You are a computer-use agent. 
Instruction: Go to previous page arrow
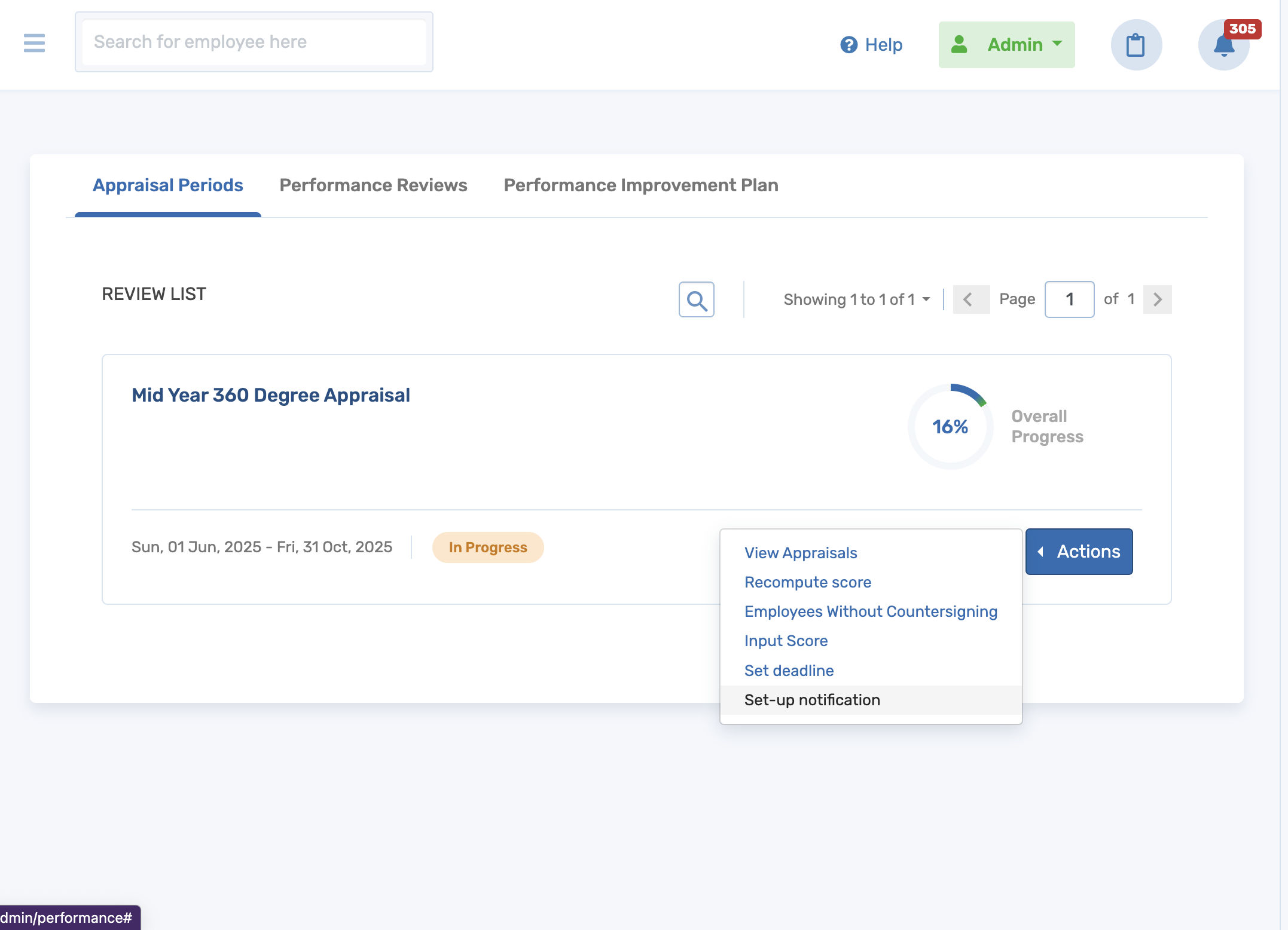point(969,299)
